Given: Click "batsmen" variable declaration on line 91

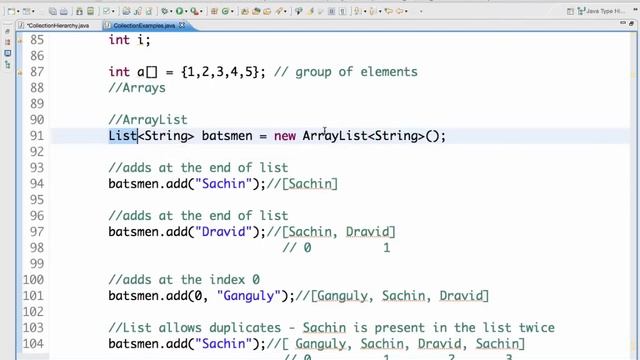Looking at the screenshot, I should pyautogui.click(x=227, y=136).
